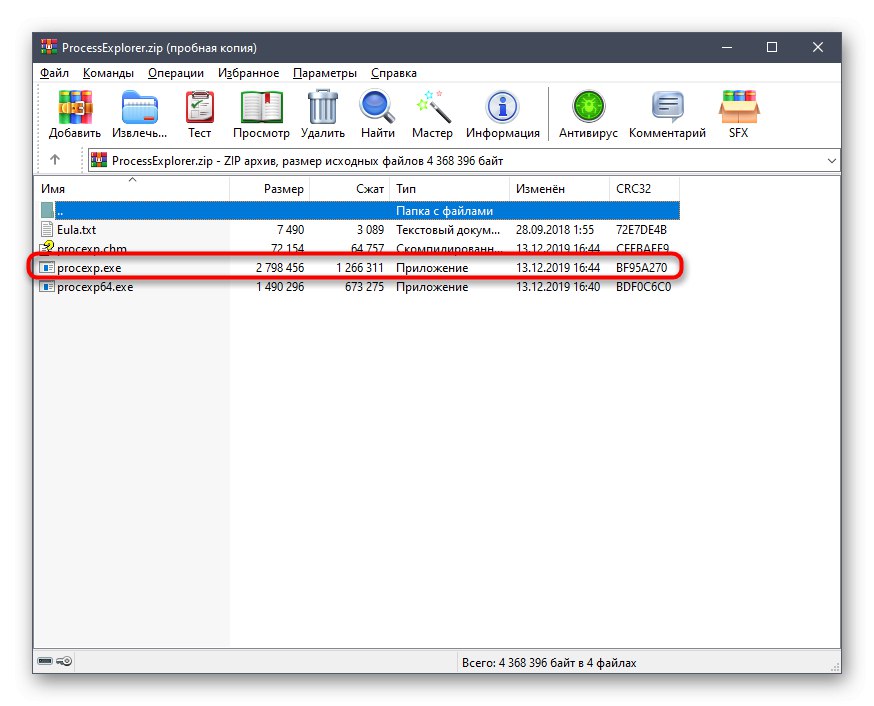
Task: Click size value 1 490 296
Action: click(x=280, y=287)
